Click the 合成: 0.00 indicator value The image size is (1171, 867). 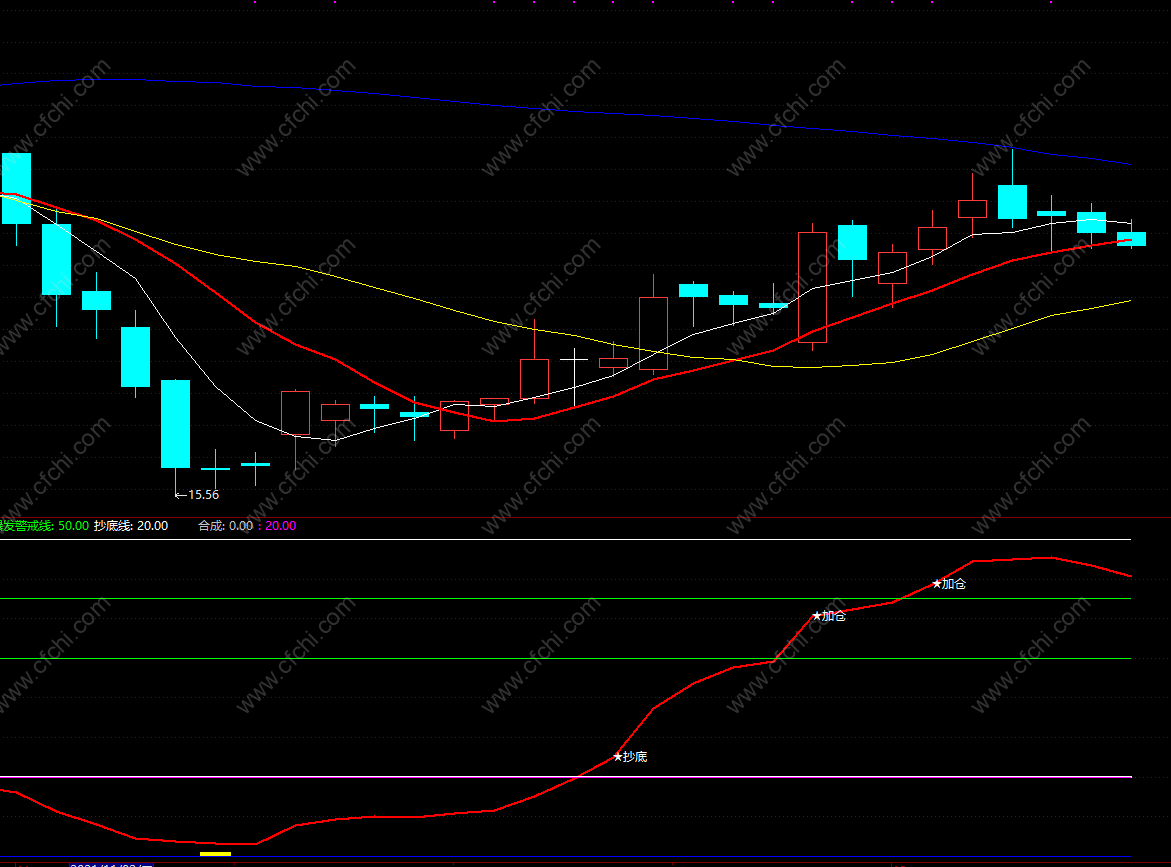click(225, 526)
